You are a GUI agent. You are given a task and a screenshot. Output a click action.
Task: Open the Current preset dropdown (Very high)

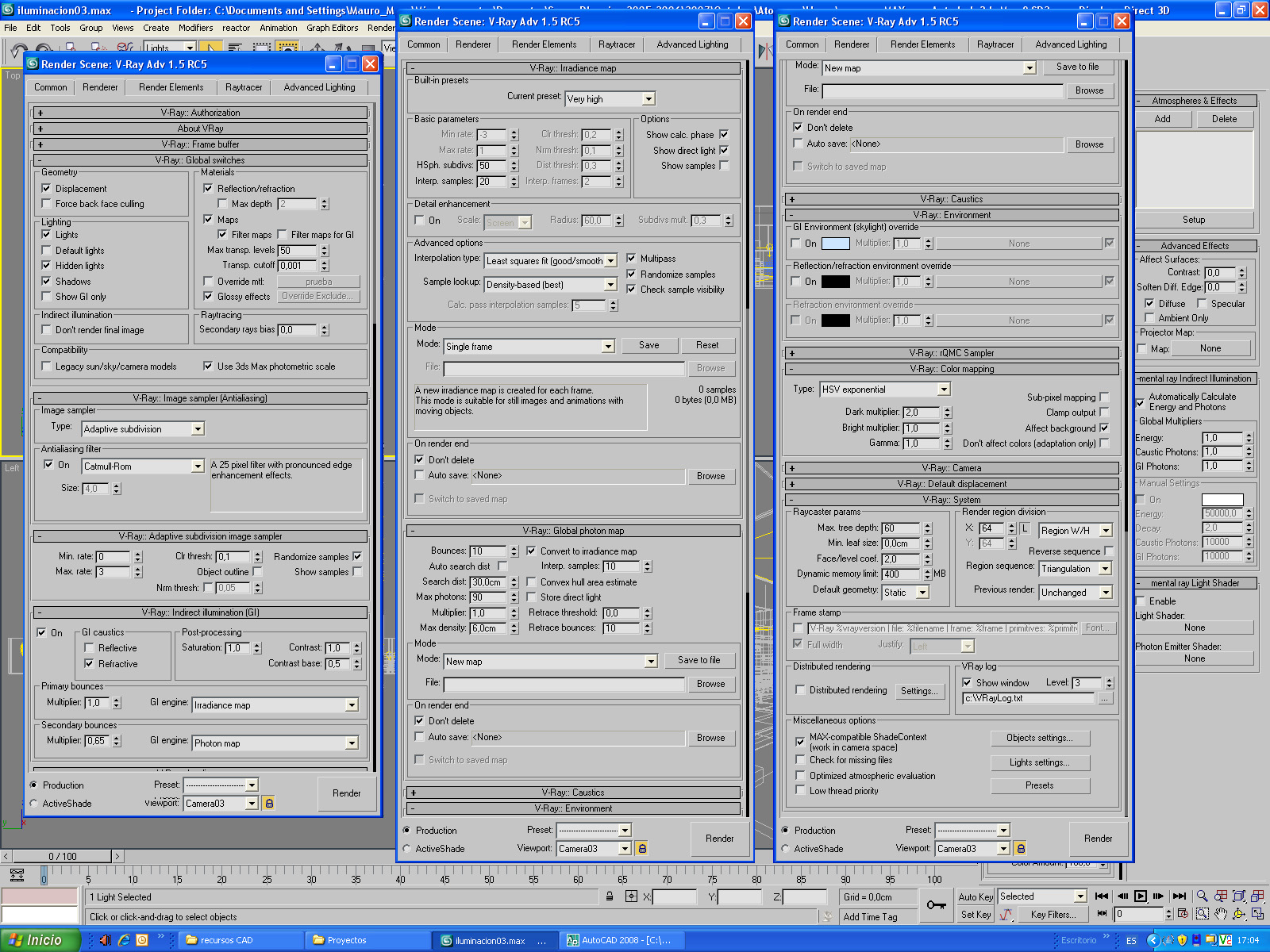pyautogui.click(x=648, y=99)
